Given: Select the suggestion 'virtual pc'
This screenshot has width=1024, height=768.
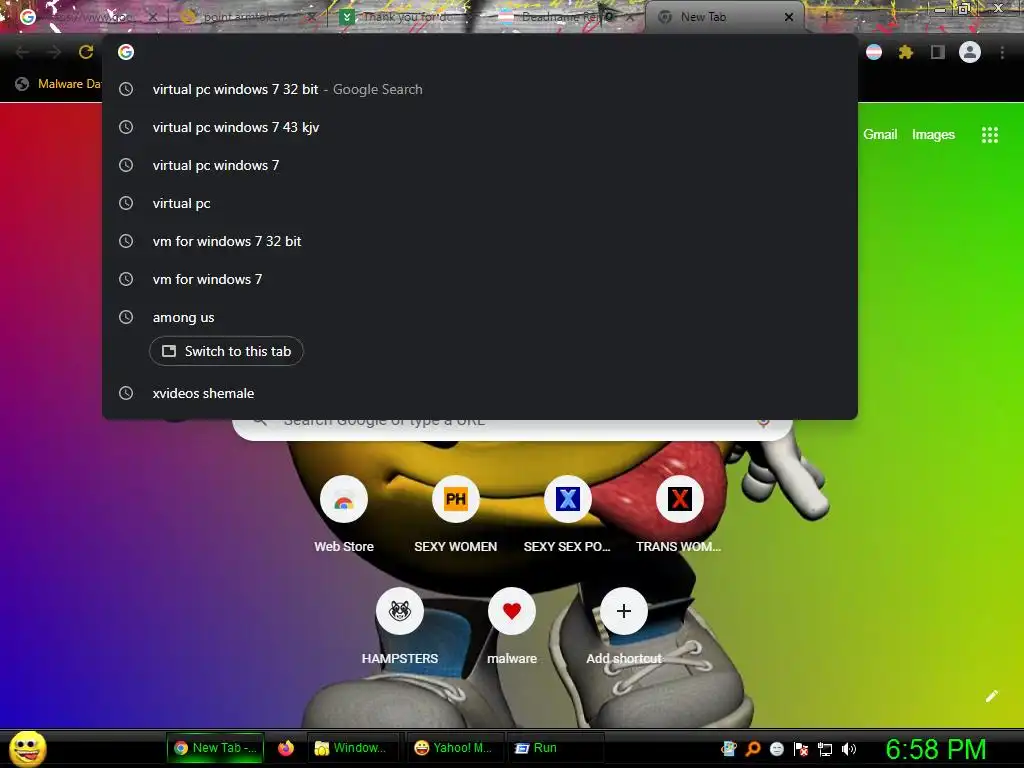Looking at the screenshot, I should point(480,203).
